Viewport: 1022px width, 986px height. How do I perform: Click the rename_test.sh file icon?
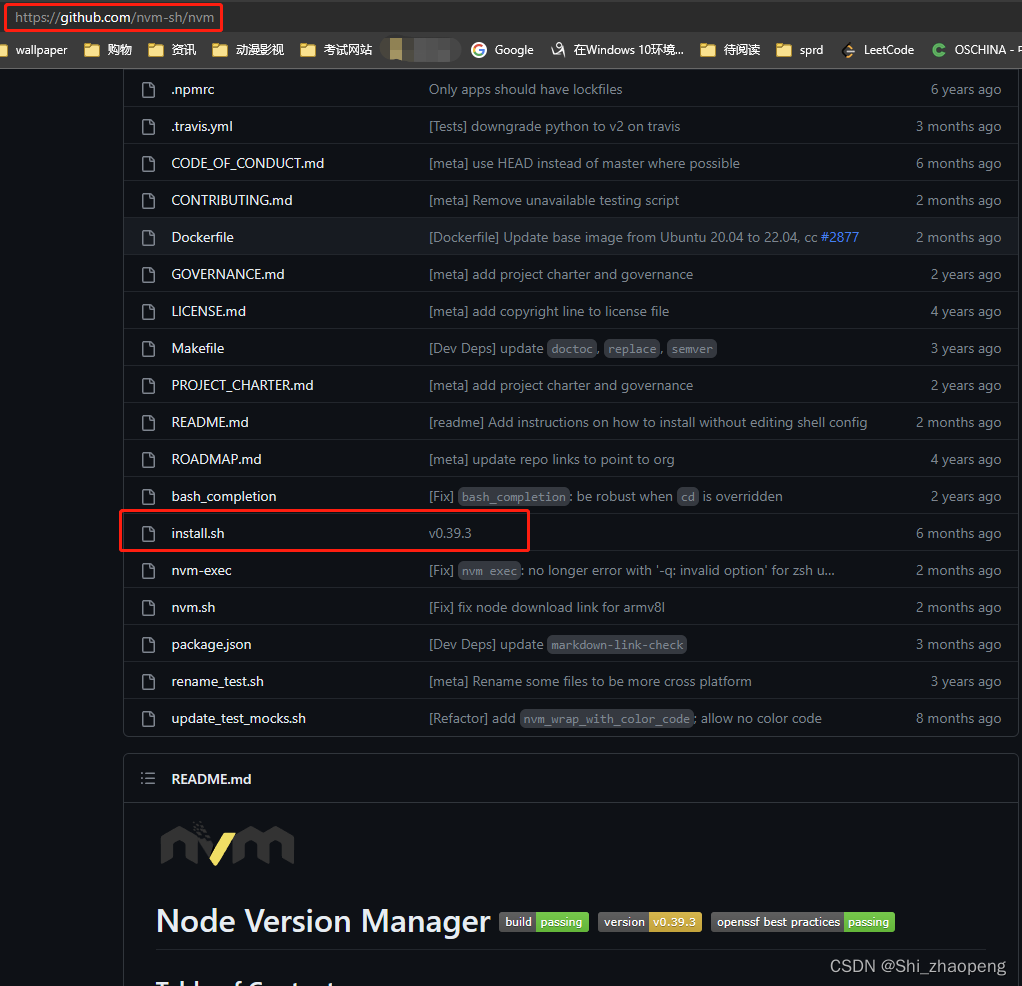pyautogui.click(x=149, y=682)
